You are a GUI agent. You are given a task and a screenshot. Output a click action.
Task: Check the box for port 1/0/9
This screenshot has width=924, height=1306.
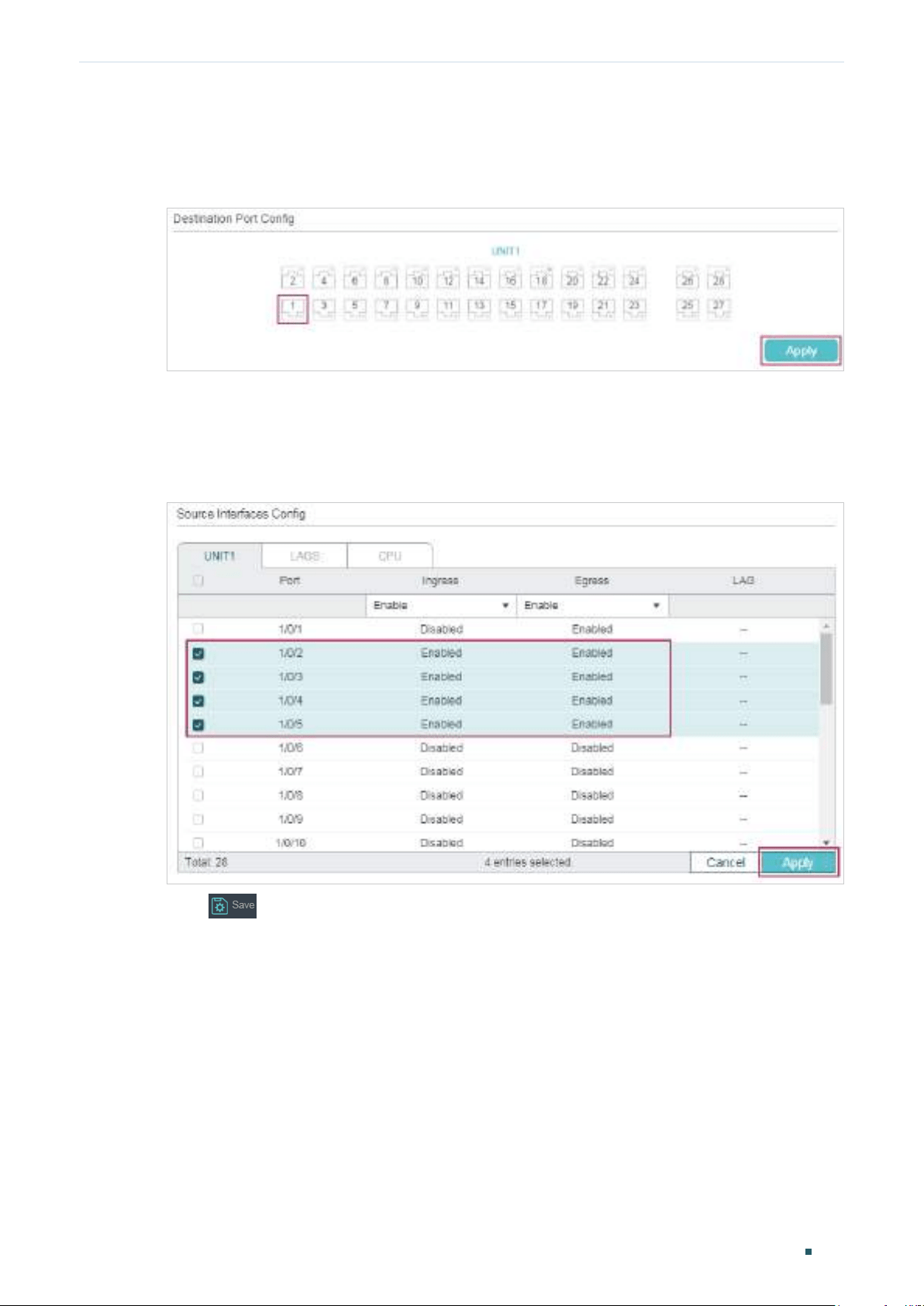coord(198,819)
